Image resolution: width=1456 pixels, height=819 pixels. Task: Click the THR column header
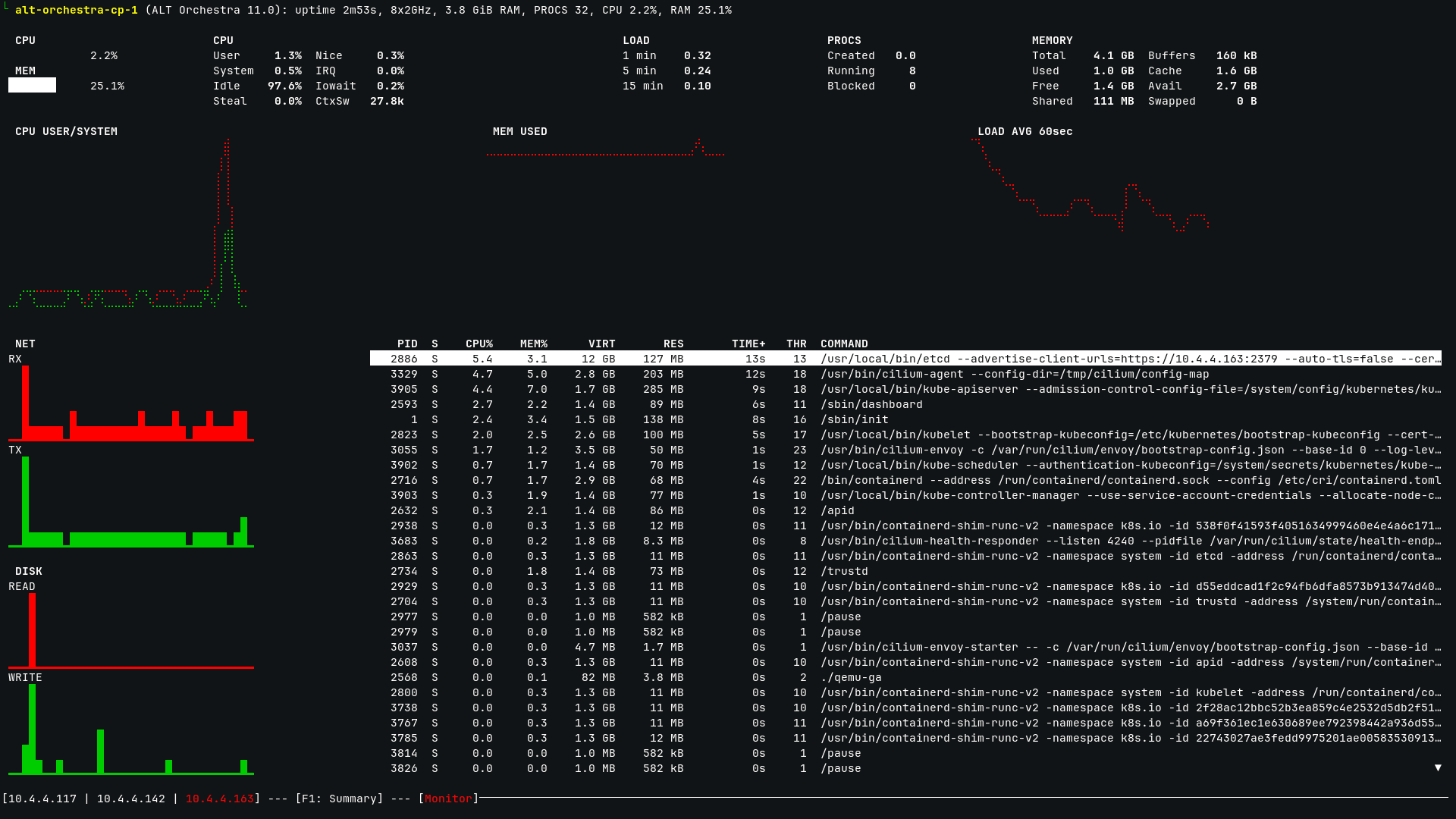[x=796, y=344]
